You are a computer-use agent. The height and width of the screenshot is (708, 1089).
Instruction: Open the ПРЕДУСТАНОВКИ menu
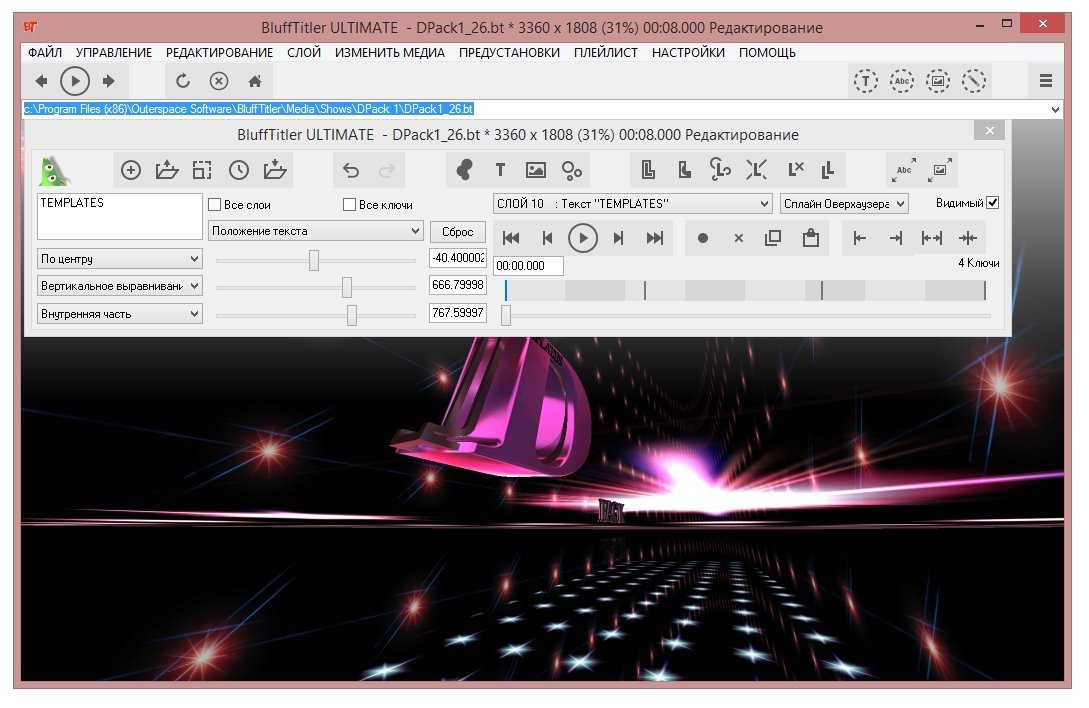(x=509, y=52)
